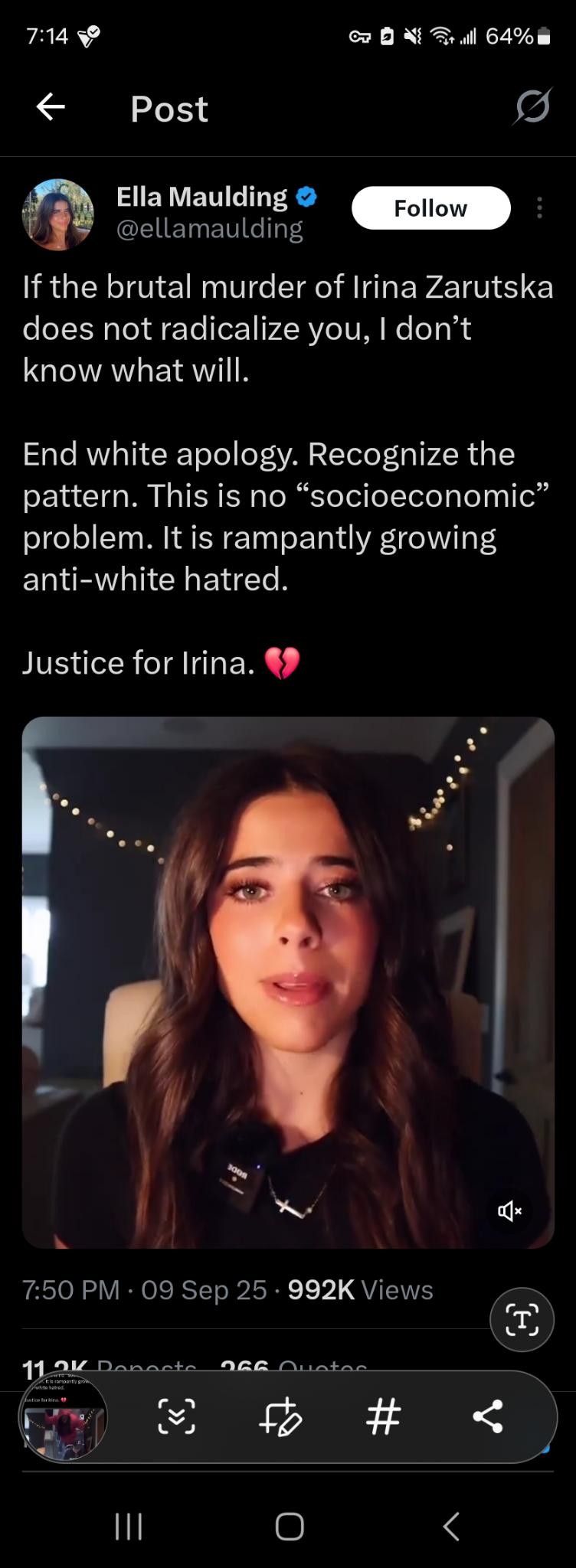Unmute the video with the speaker icon
Image resolution: width=576 pixels, height=1568 pixels.
coord(509,1210)
